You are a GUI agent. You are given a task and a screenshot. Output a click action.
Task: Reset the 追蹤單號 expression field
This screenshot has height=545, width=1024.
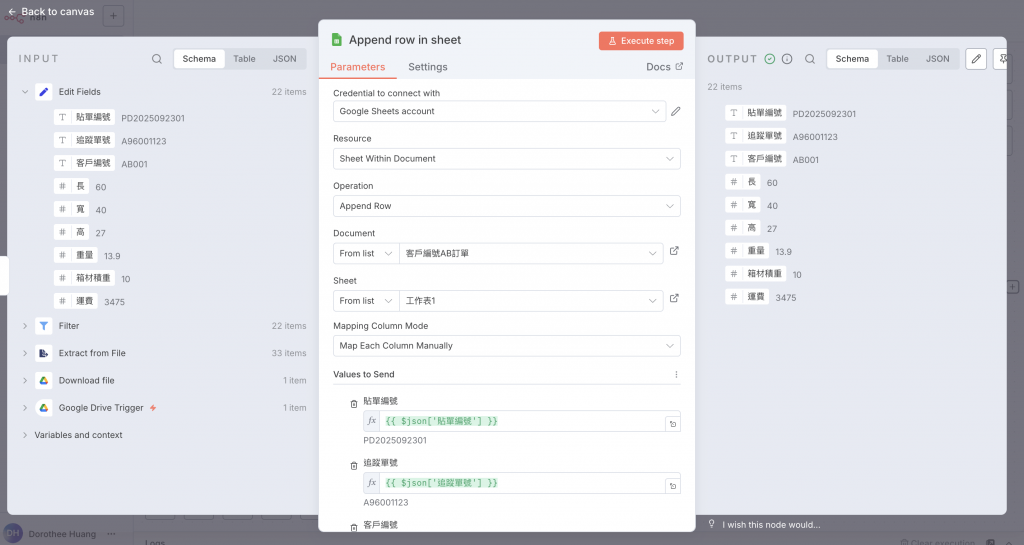point(673,486)
